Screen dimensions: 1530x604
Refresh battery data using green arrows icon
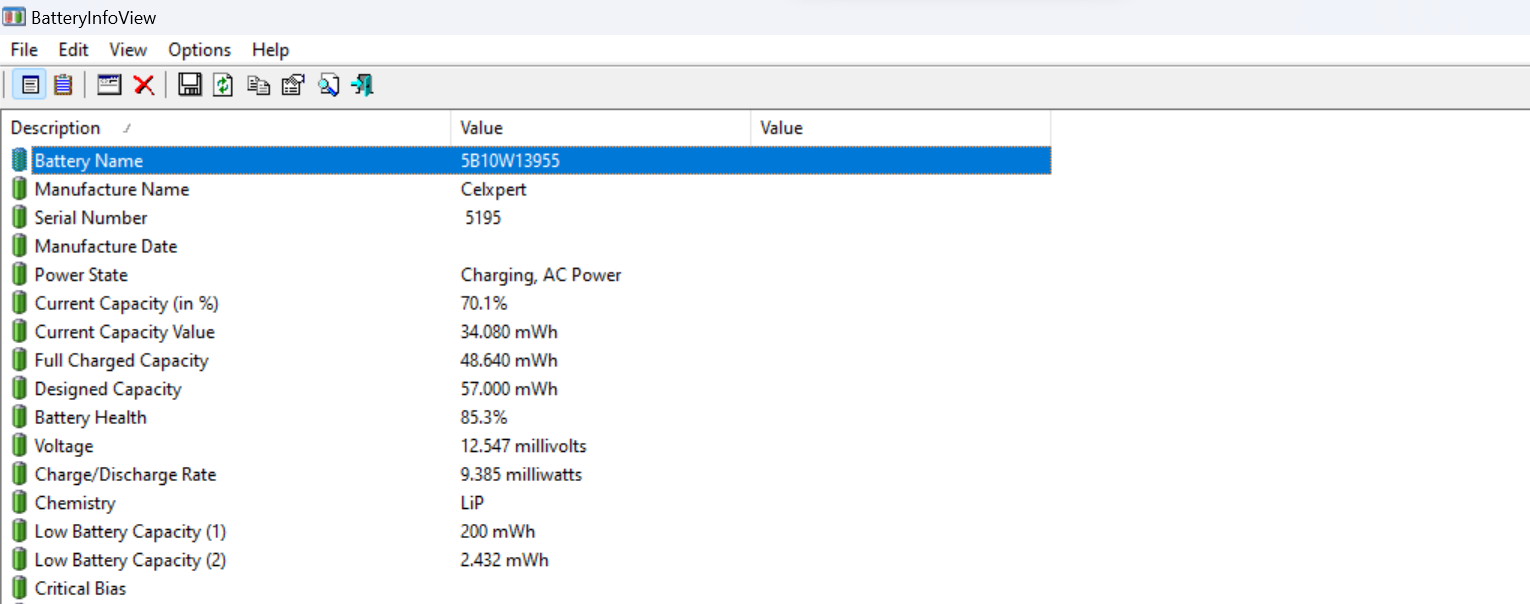[x=224, y=85]
